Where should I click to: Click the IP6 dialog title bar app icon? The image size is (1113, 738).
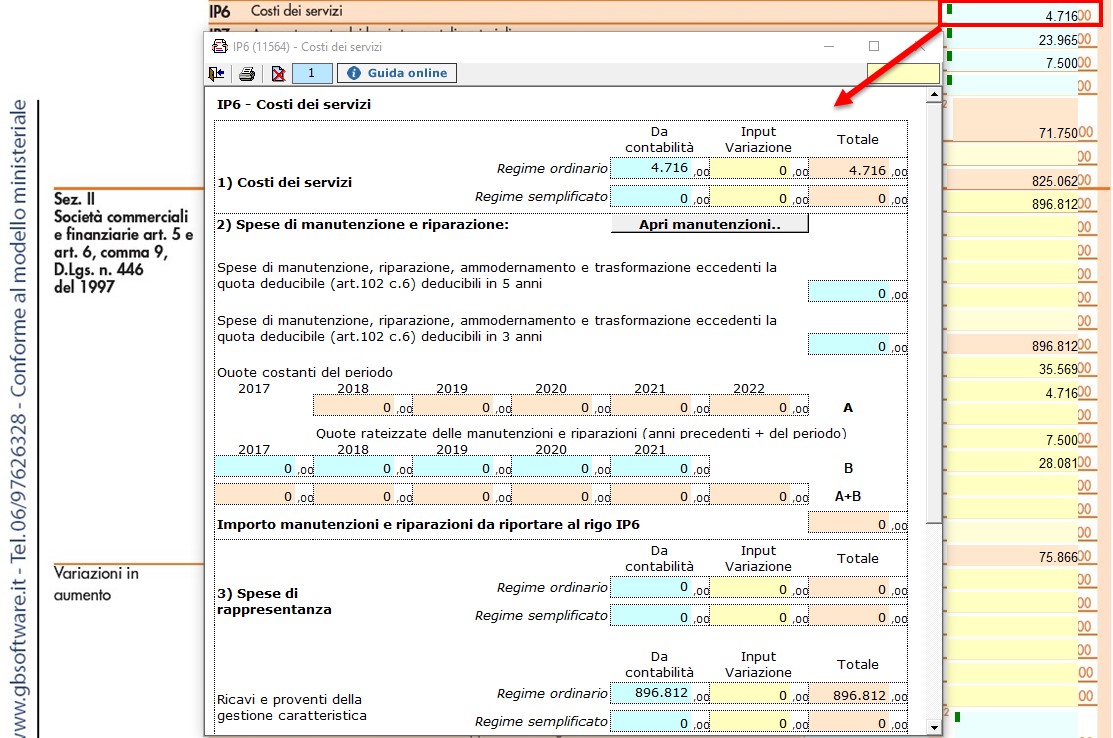pyautogui.click(x=219, y=47)
